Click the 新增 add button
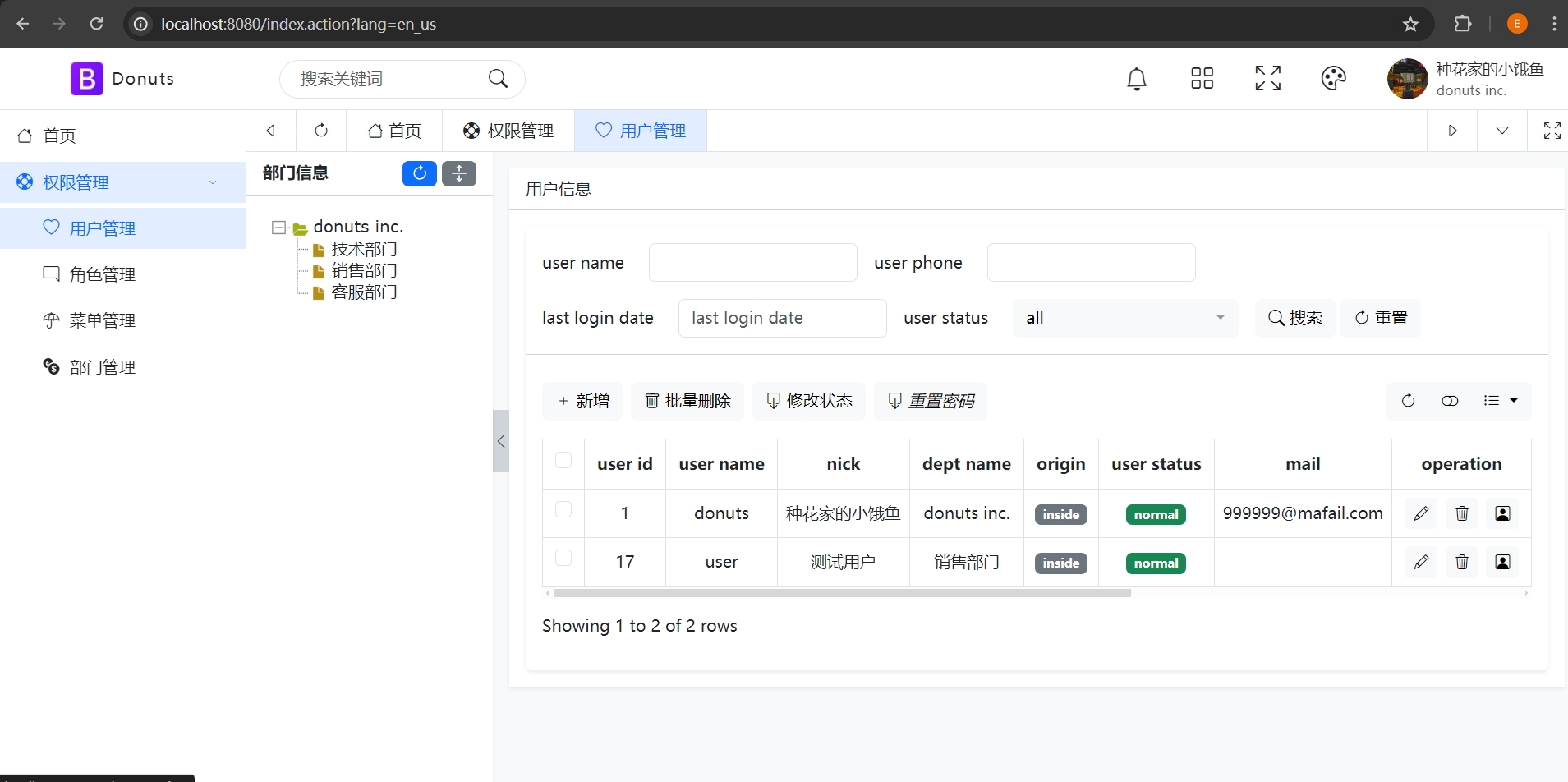 pos(583,401)
